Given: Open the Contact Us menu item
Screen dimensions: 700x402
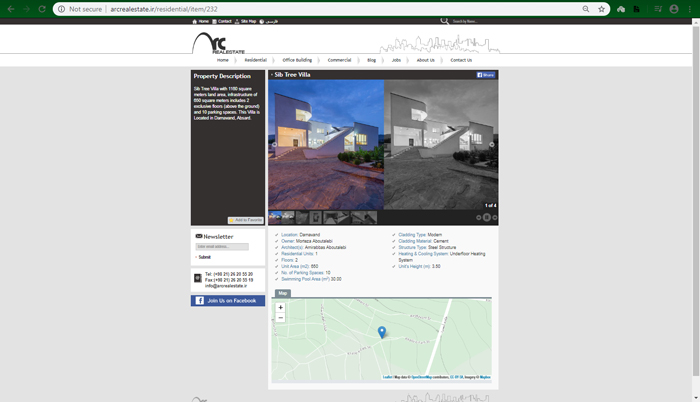Looking at the screenshot, I should [x=461, y=60].
